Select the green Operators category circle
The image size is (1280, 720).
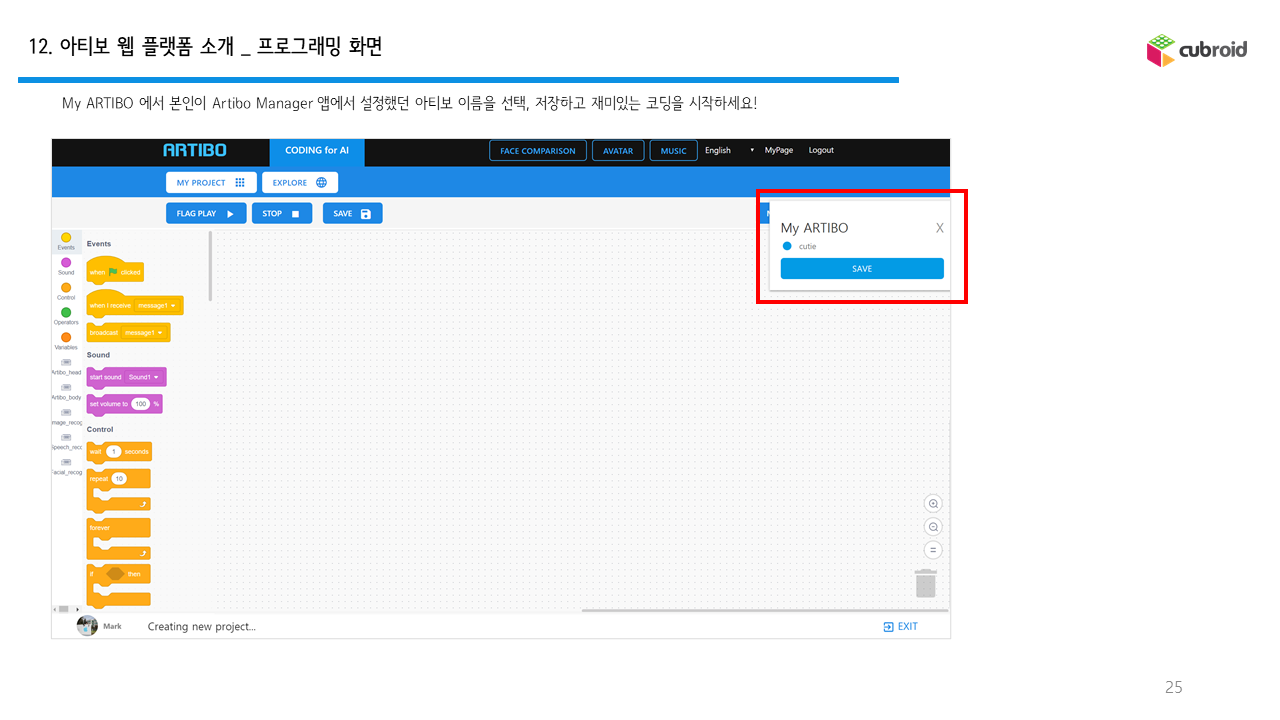tap(66, 313)
